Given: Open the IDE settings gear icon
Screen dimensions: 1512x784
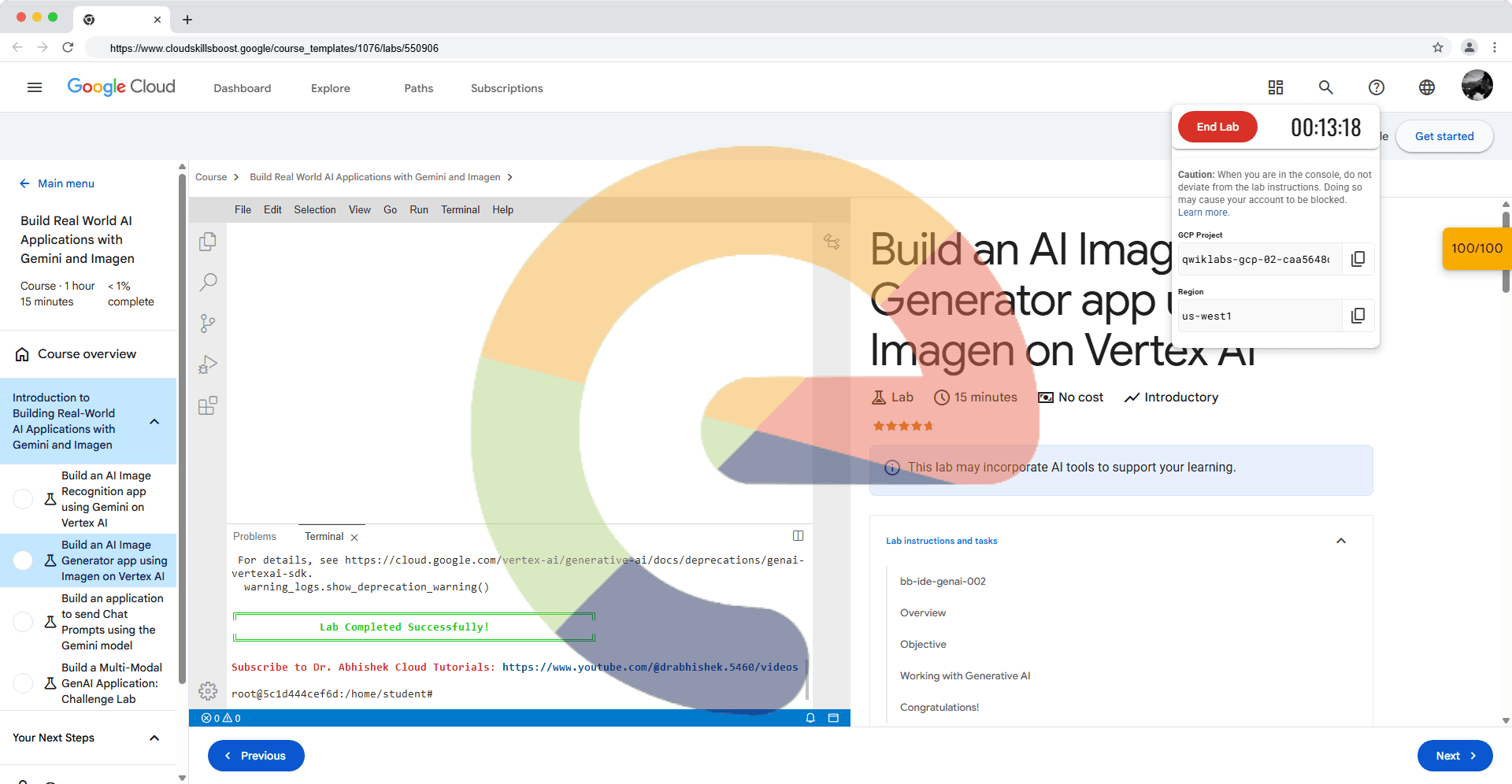Looking at the screenshot, I should (x=208, y=691).
